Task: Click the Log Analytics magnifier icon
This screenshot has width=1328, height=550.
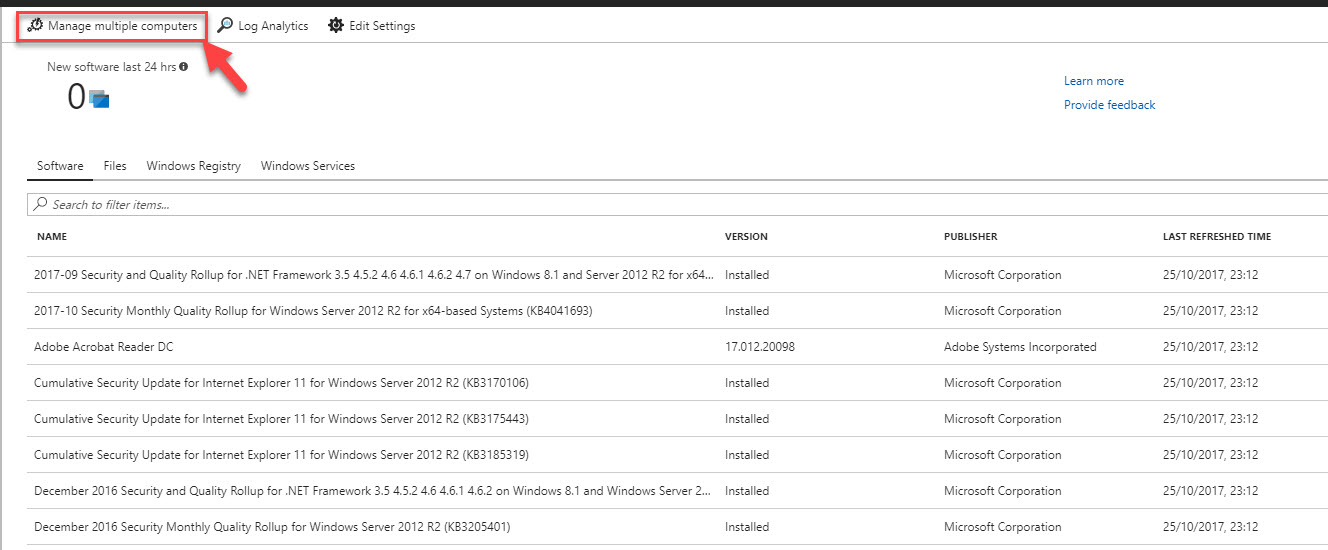Action: point(226,26)
